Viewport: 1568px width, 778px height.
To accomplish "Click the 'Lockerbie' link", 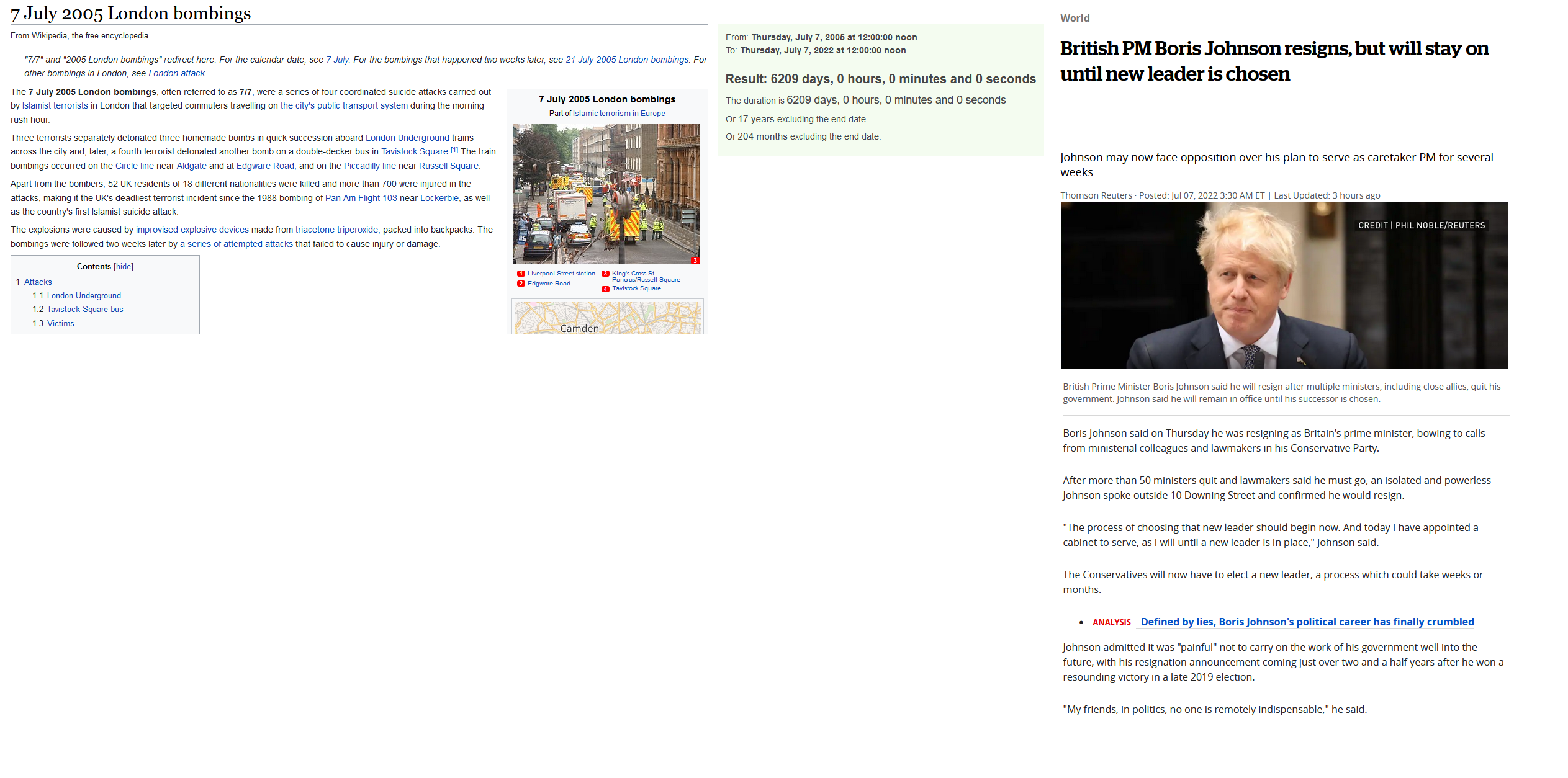I will click(439, 198).
